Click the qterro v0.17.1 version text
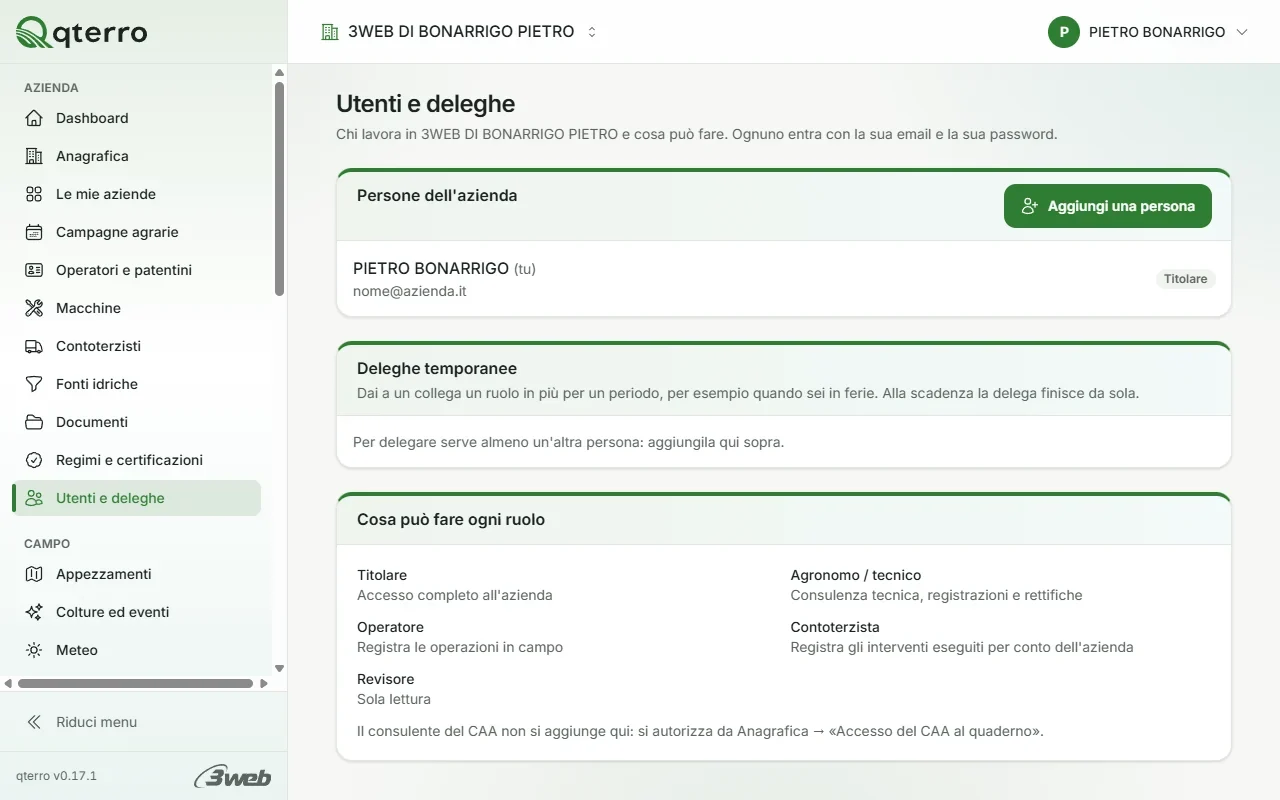1280x800 pixels. click(x=56, y=776)
